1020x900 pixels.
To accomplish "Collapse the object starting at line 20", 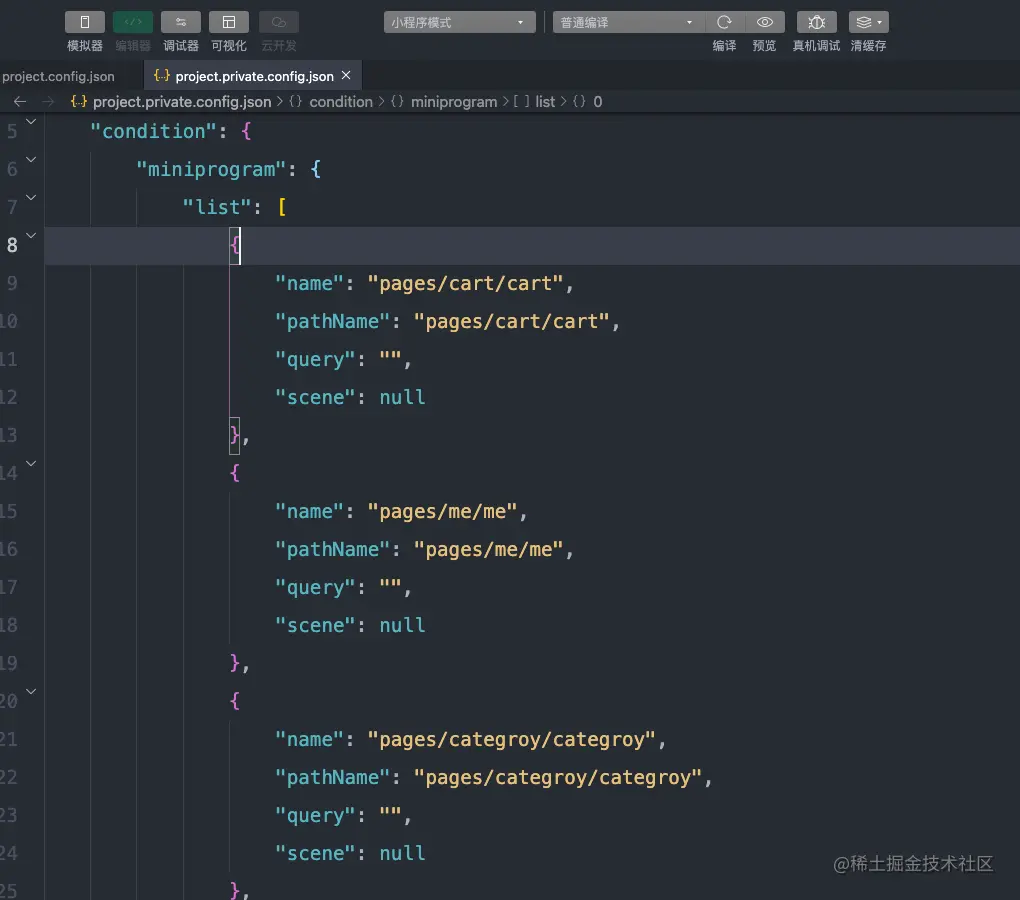I will tap(31, 691).
